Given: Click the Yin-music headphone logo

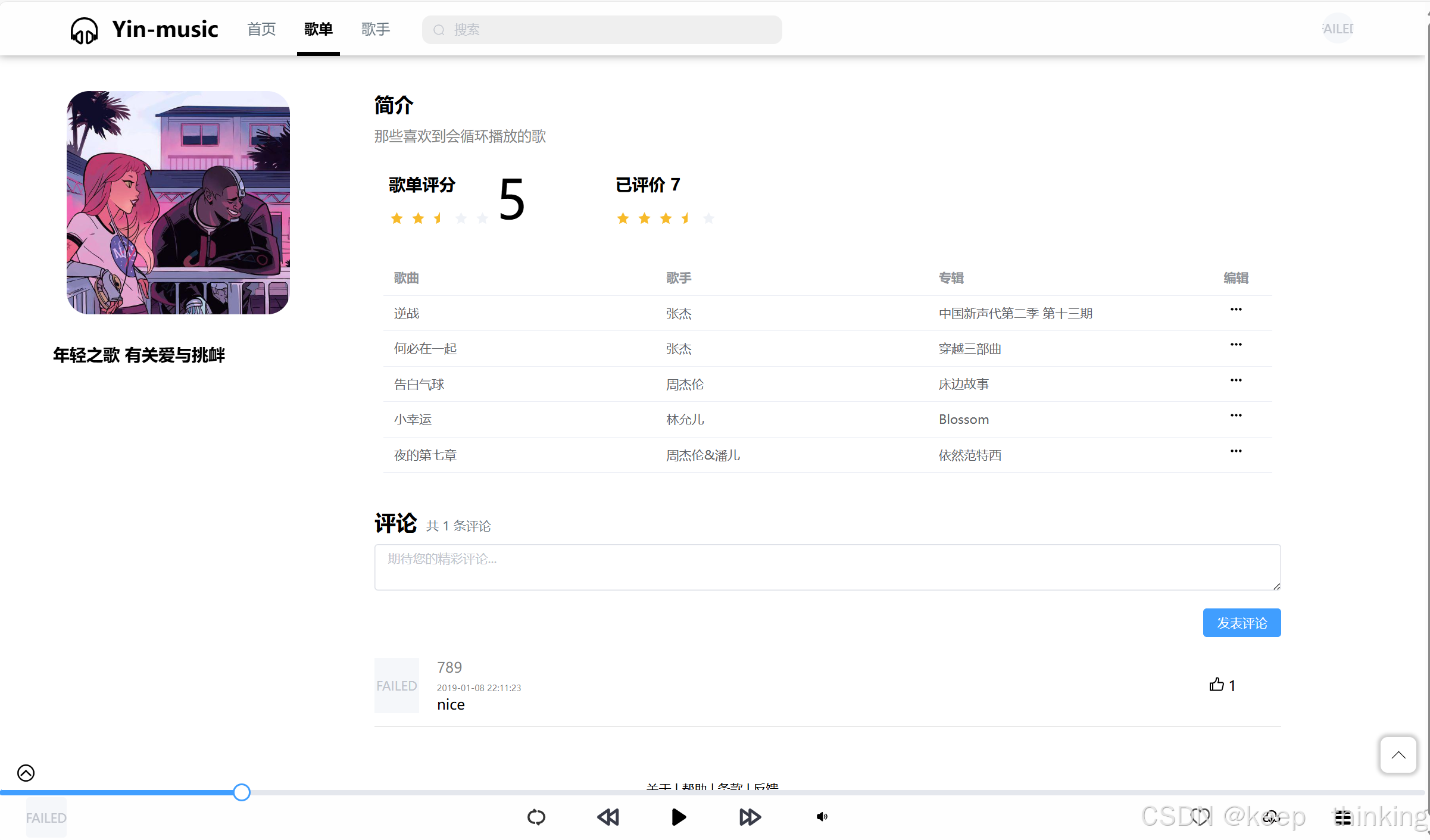Looking at the screenshot, I should [x=84, y=30].
